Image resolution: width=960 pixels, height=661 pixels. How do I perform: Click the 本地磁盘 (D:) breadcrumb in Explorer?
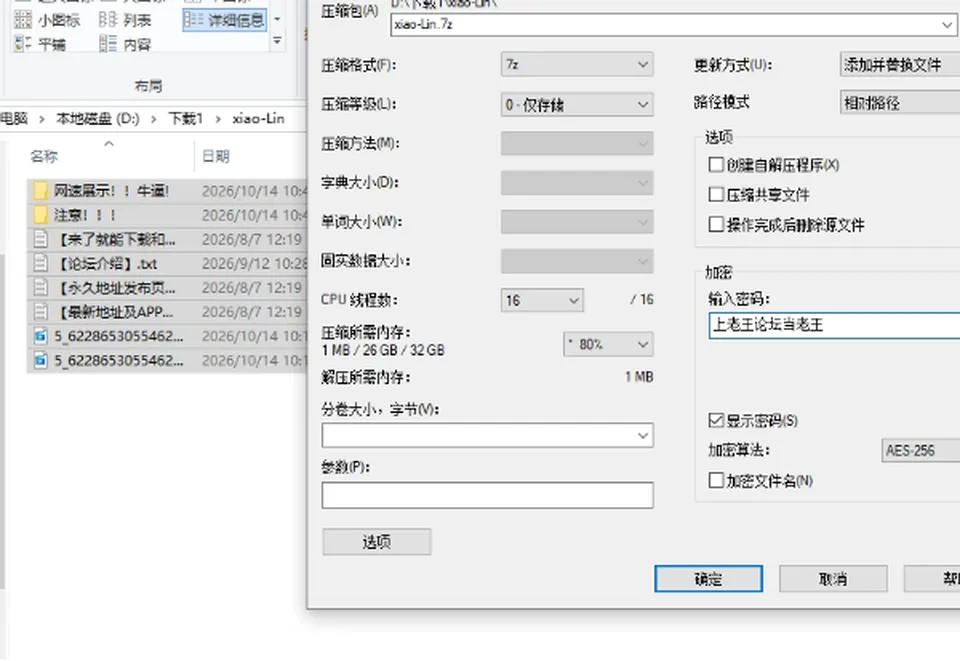pyautogui.click(x=98, y=118)
